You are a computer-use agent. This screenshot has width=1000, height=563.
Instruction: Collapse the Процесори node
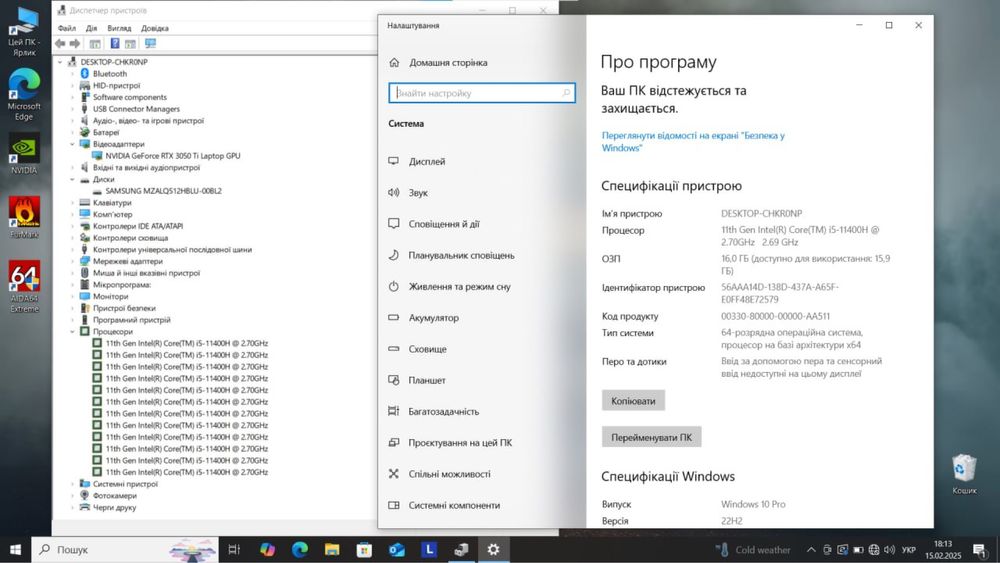pos(72,332)
